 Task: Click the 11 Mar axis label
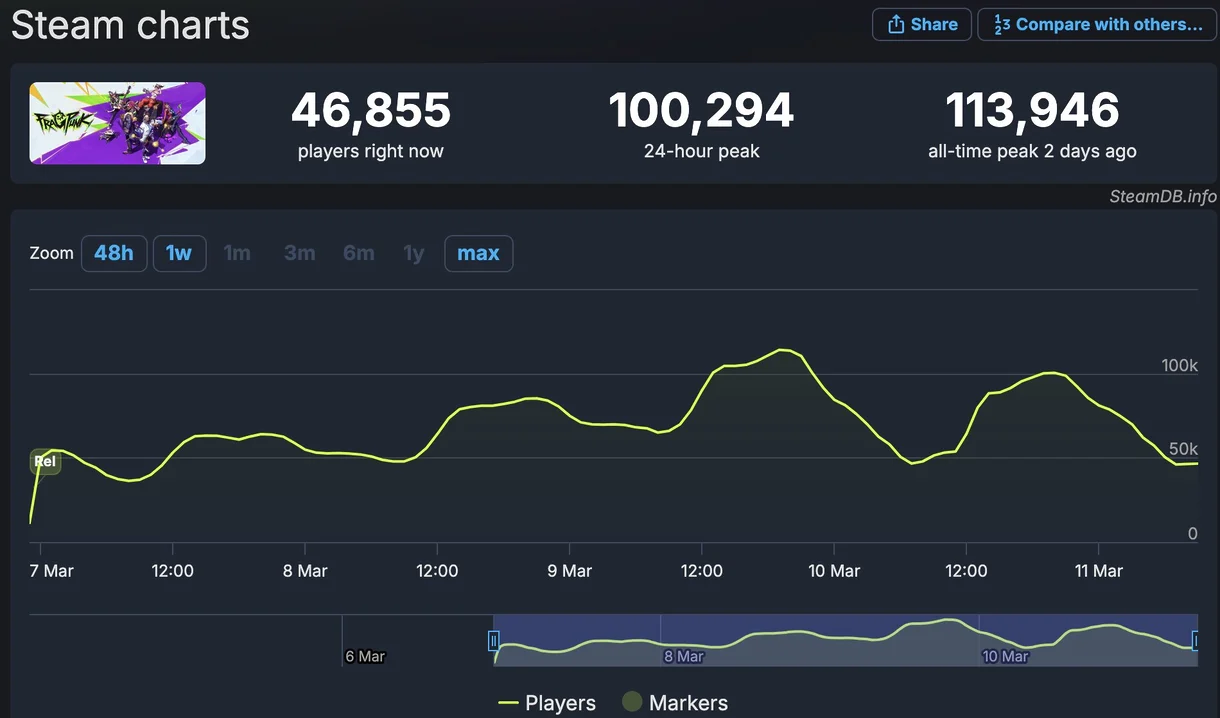tap(1098, 571)
